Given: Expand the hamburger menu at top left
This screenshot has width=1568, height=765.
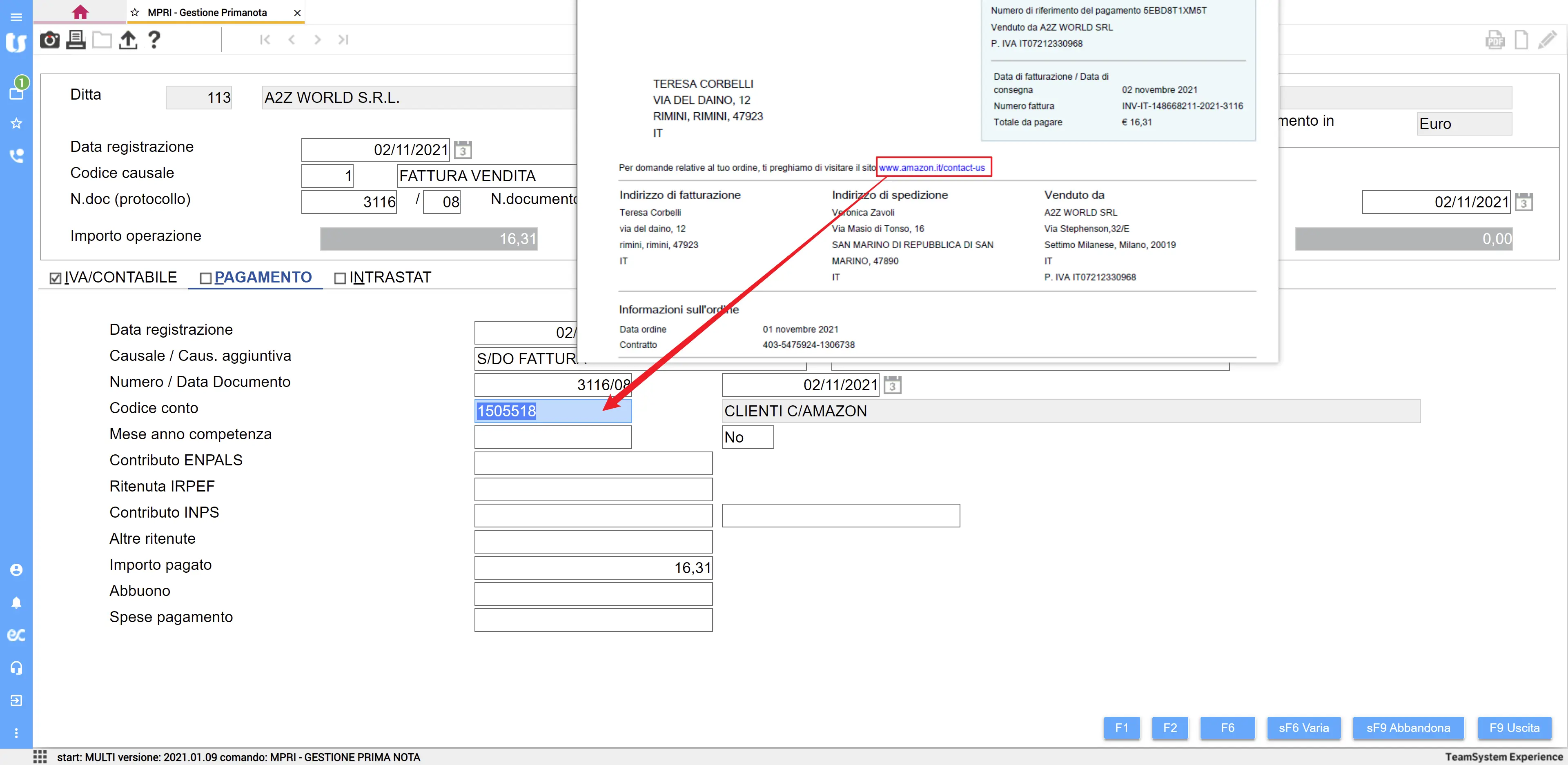Looking at the screenshot, I should click(16, 17).
